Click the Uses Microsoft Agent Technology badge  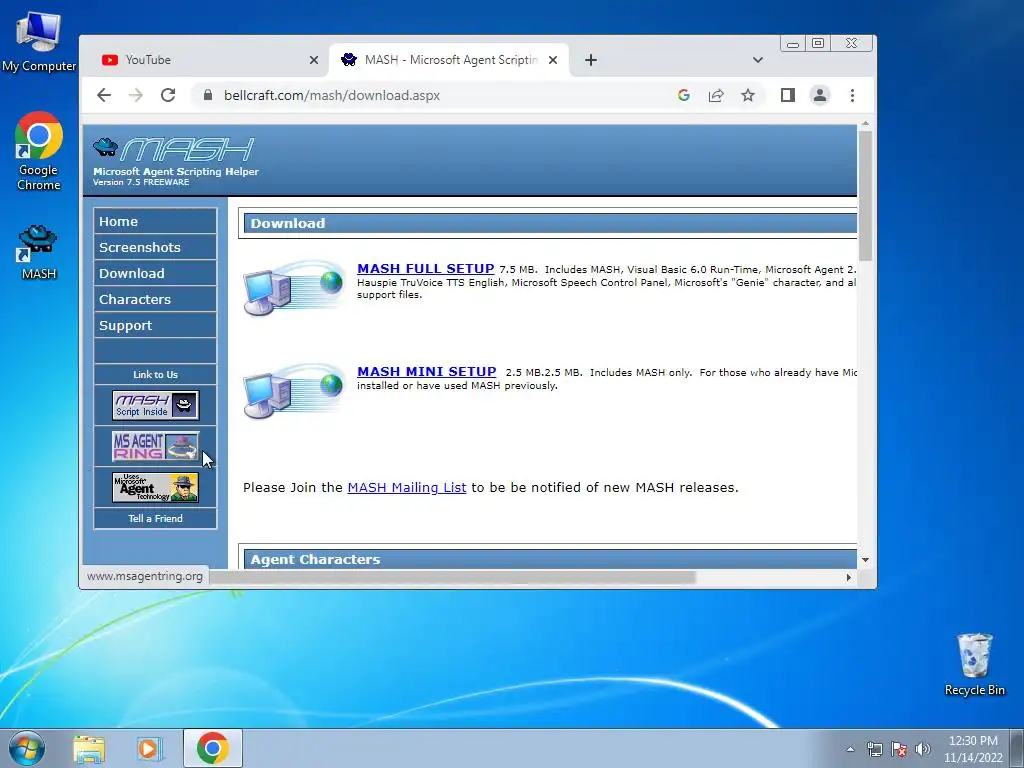(155, 487)
